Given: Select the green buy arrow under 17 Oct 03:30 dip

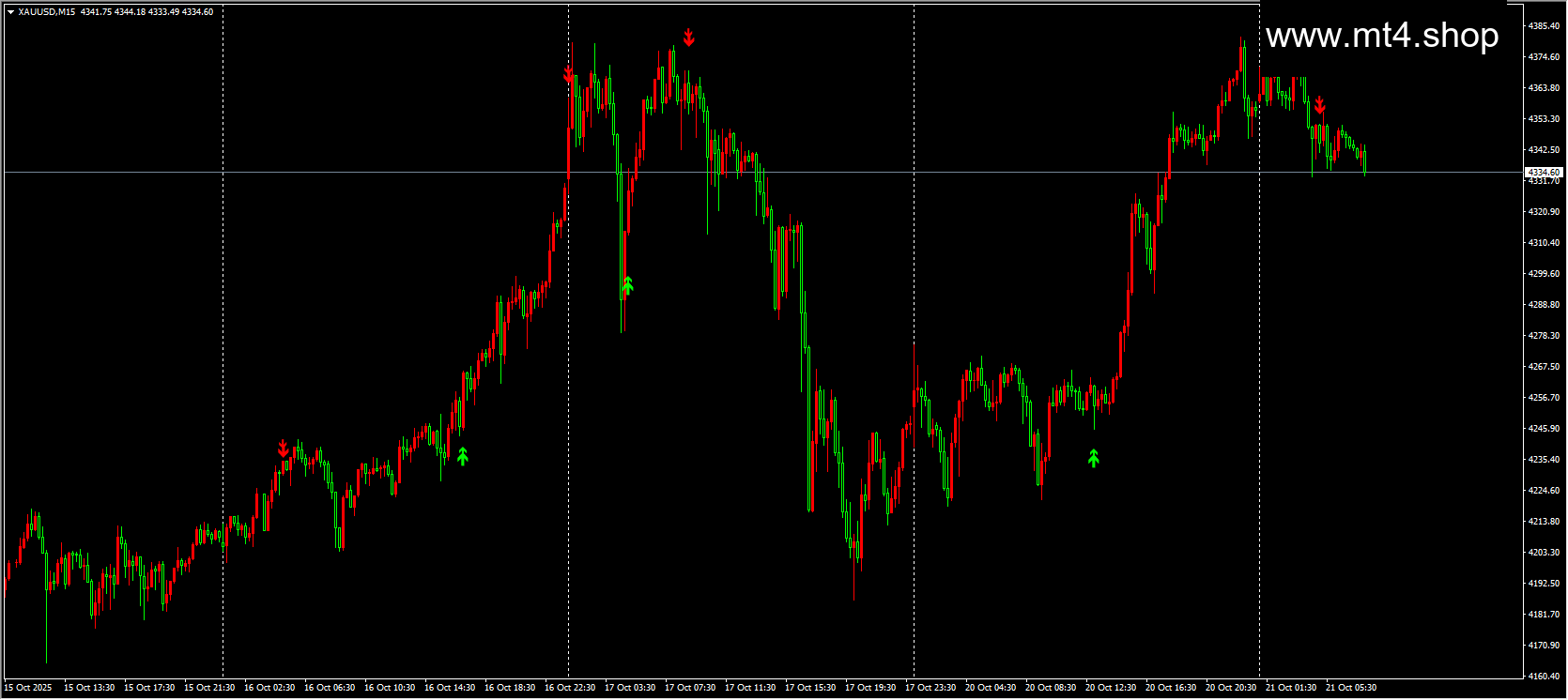Looking at the screenshot, I should [627, 284].
